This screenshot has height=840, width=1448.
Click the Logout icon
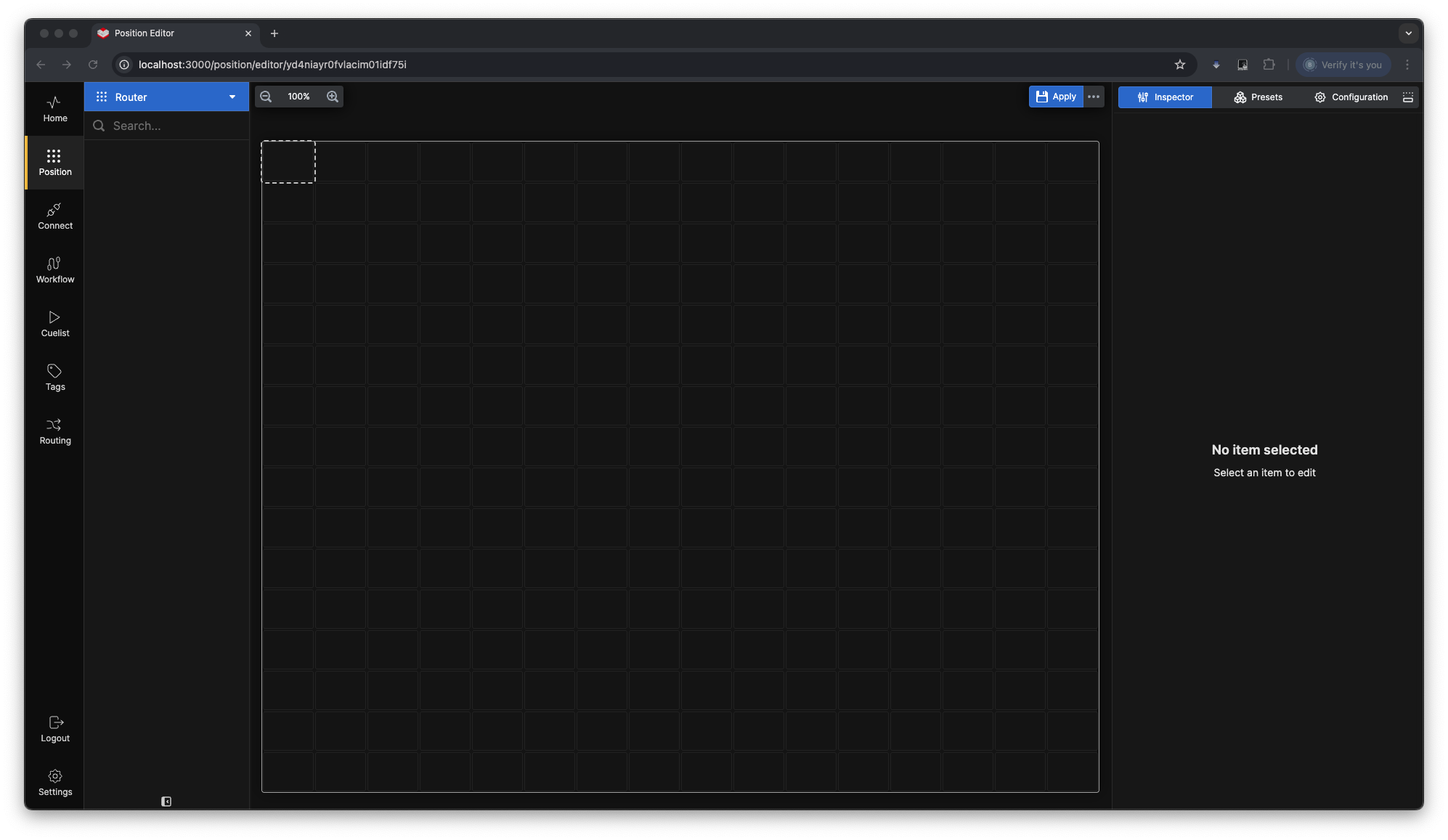56,722
